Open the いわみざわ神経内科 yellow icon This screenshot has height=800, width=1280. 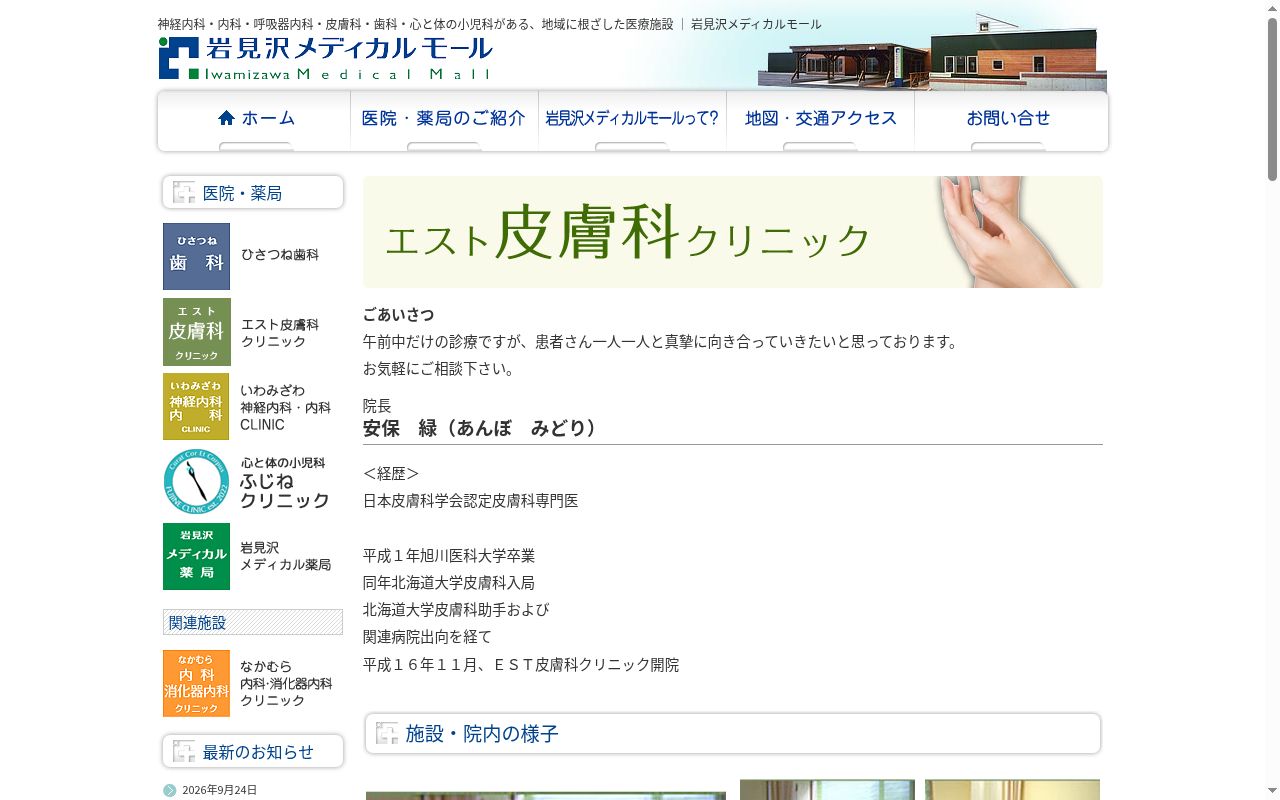[196, 406]
